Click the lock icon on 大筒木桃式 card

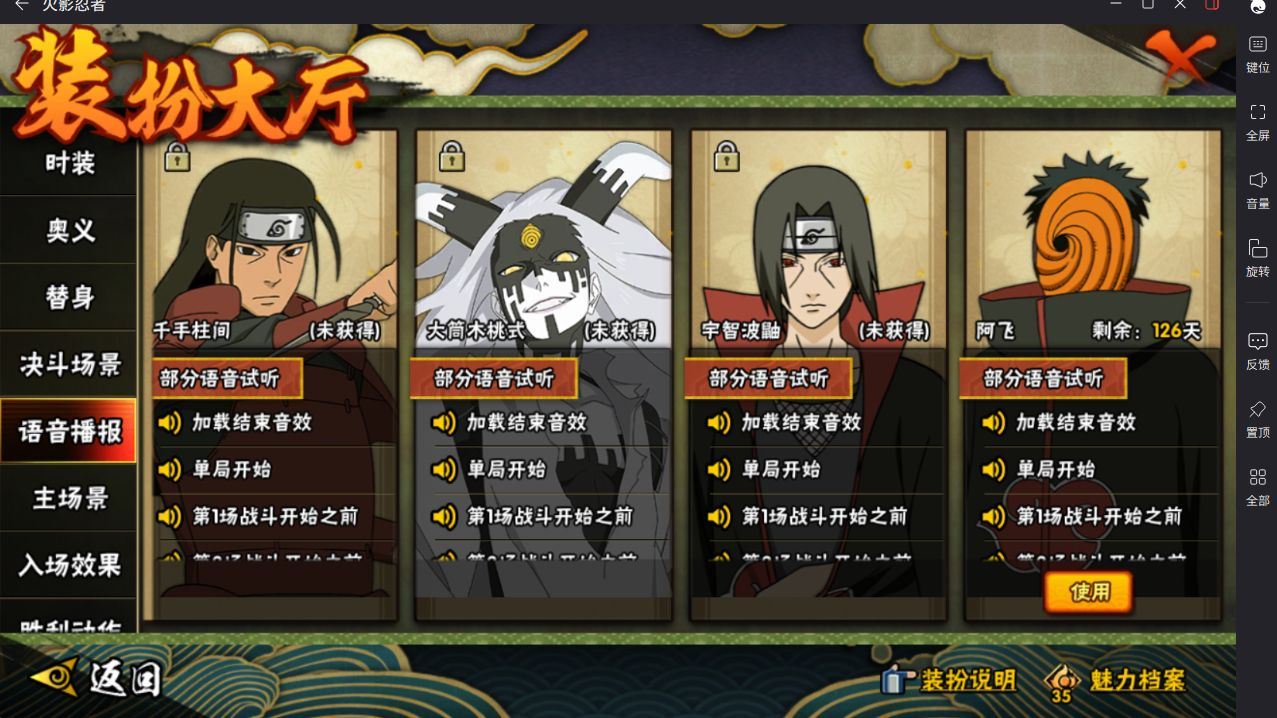click(x=452, y=157)
